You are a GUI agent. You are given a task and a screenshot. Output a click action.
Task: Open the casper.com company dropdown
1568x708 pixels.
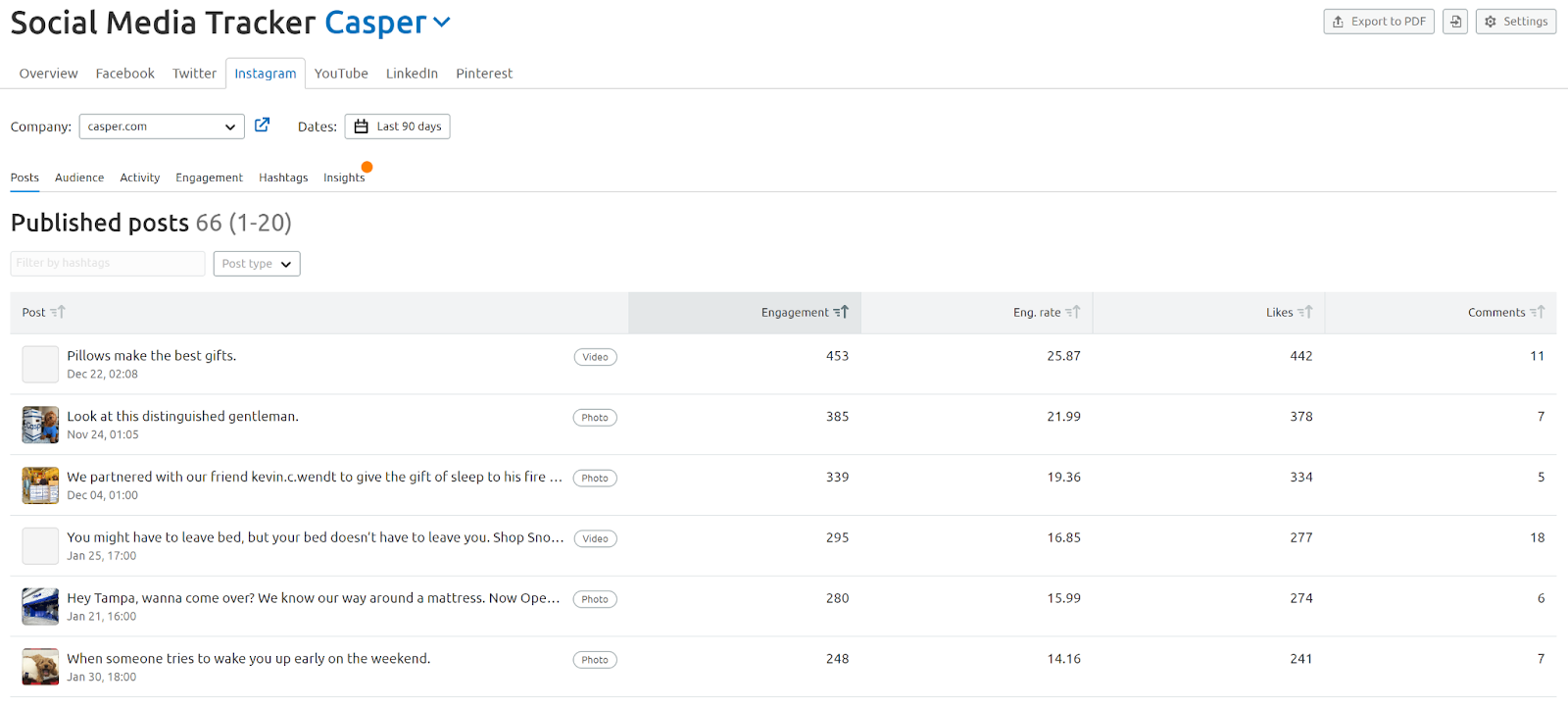(x=162, y=126)
